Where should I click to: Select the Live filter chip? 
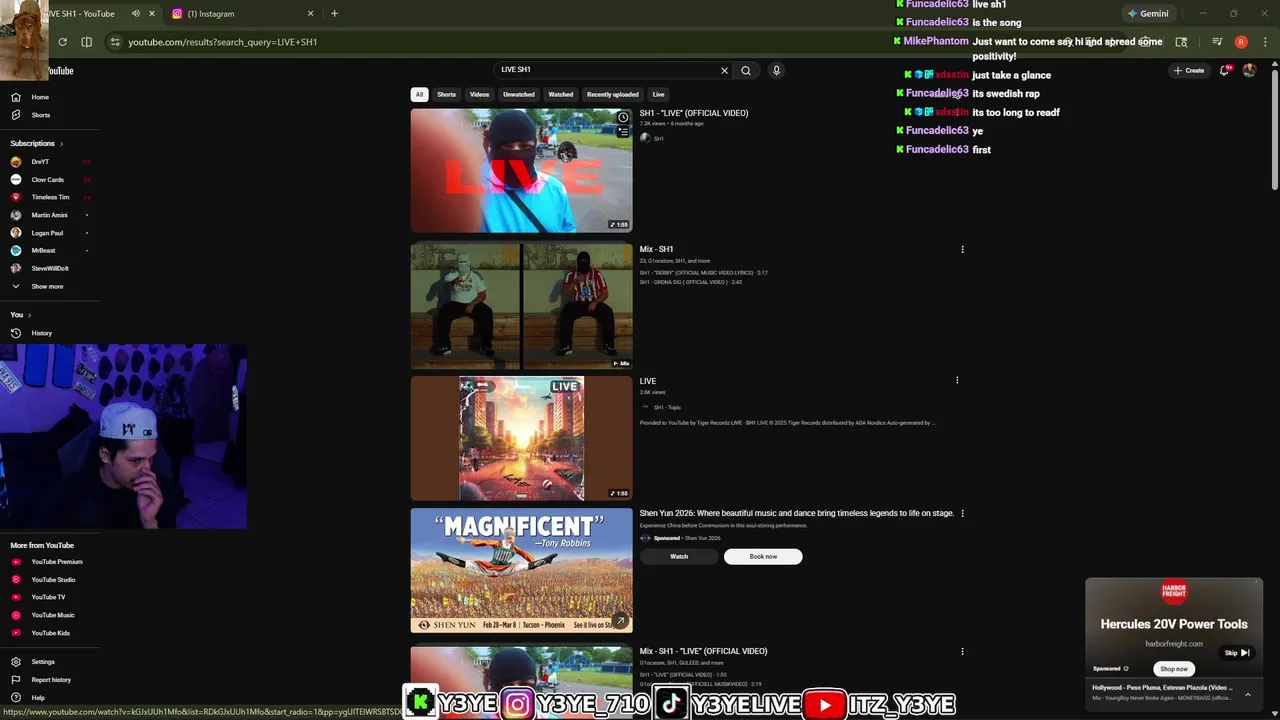click(658, 94)
